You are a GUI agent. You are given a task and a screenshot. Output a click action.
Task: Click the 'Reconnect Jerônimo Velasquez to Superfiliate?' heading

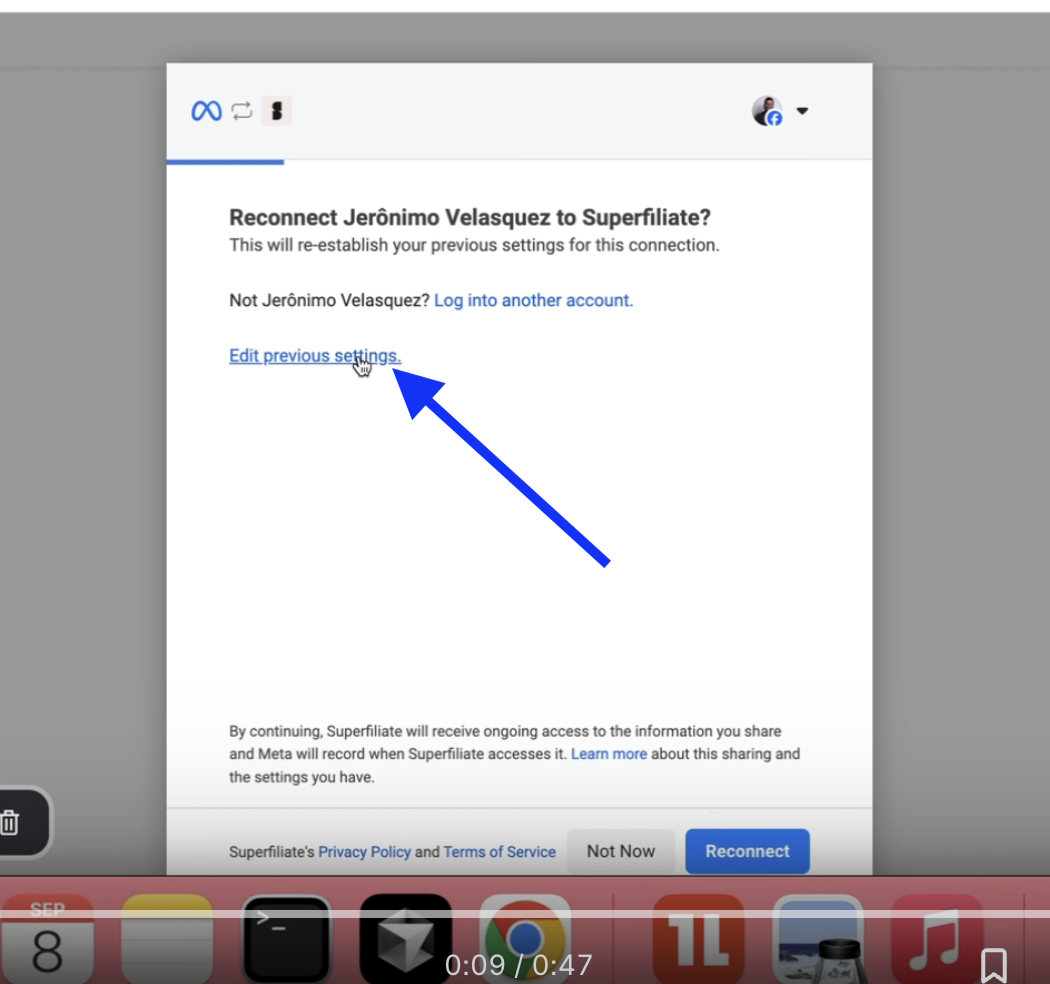[469, 218]
